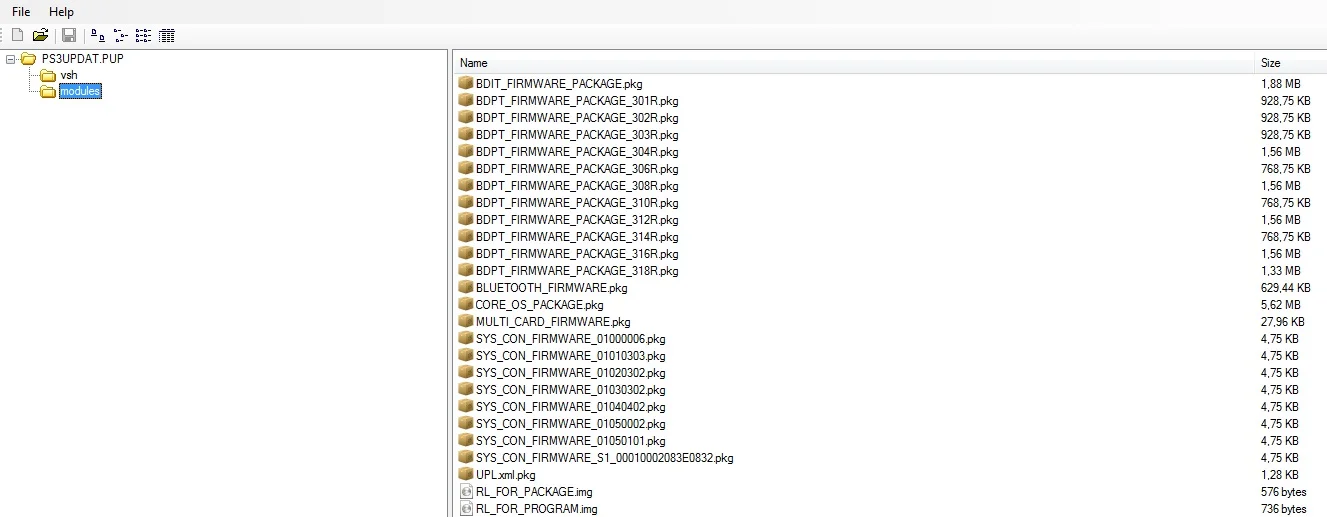Switch to details view
Viewport: 1327px width, 517px height.
coord(167,35)
